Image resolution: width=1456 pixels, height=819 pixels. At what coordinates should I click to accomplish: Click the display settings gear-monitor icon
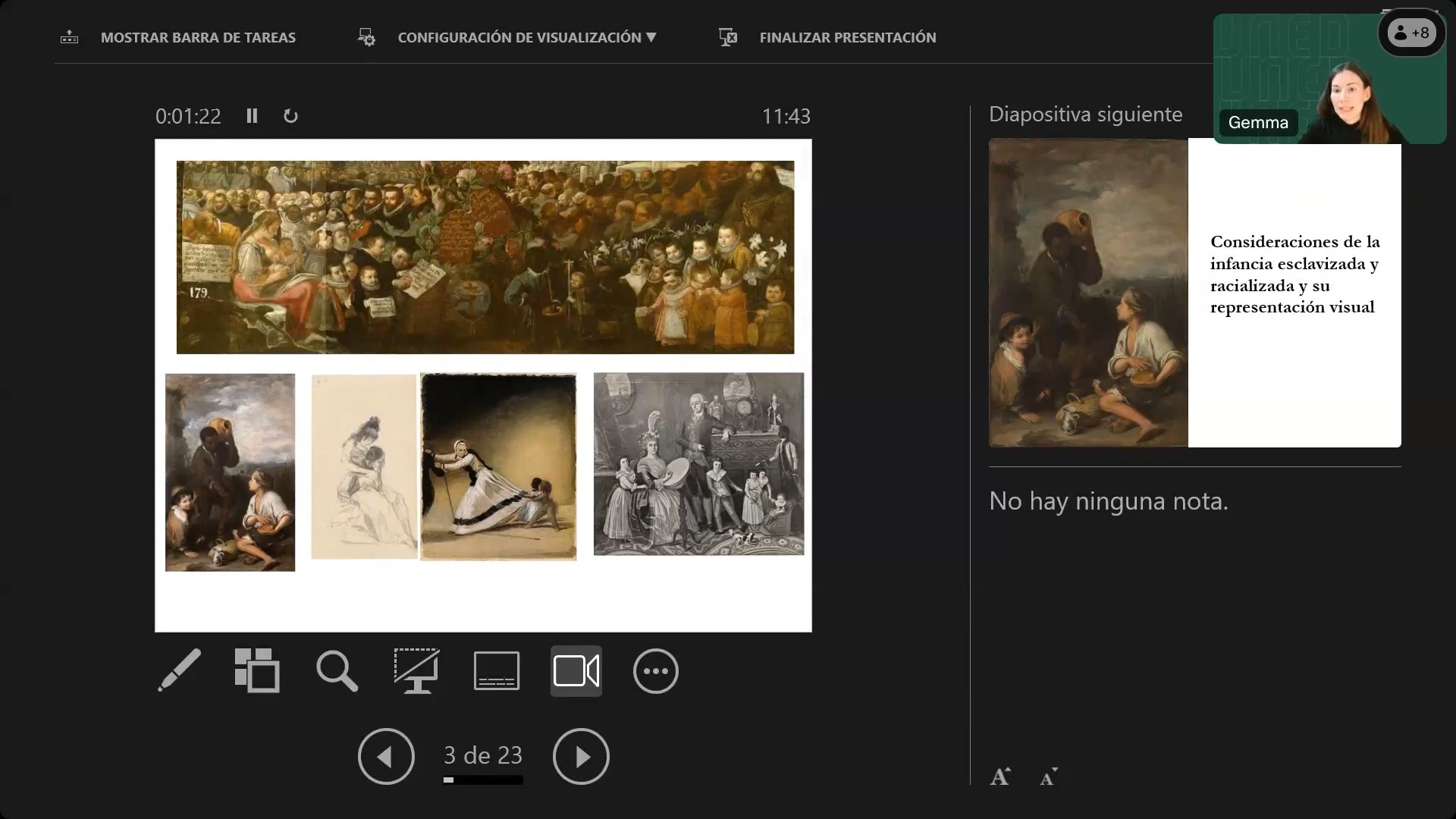point(366,37)
